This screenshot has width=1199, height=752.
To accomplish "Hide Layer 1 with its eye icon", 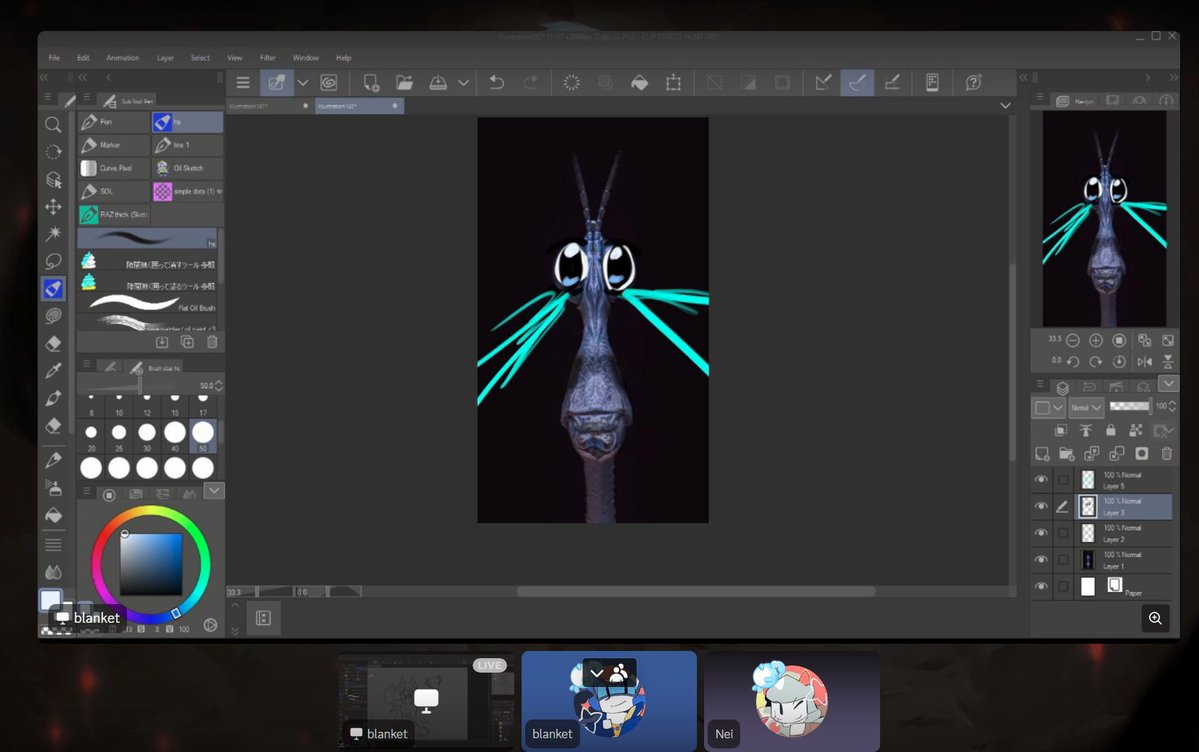I will click(x=1041, y=559).
